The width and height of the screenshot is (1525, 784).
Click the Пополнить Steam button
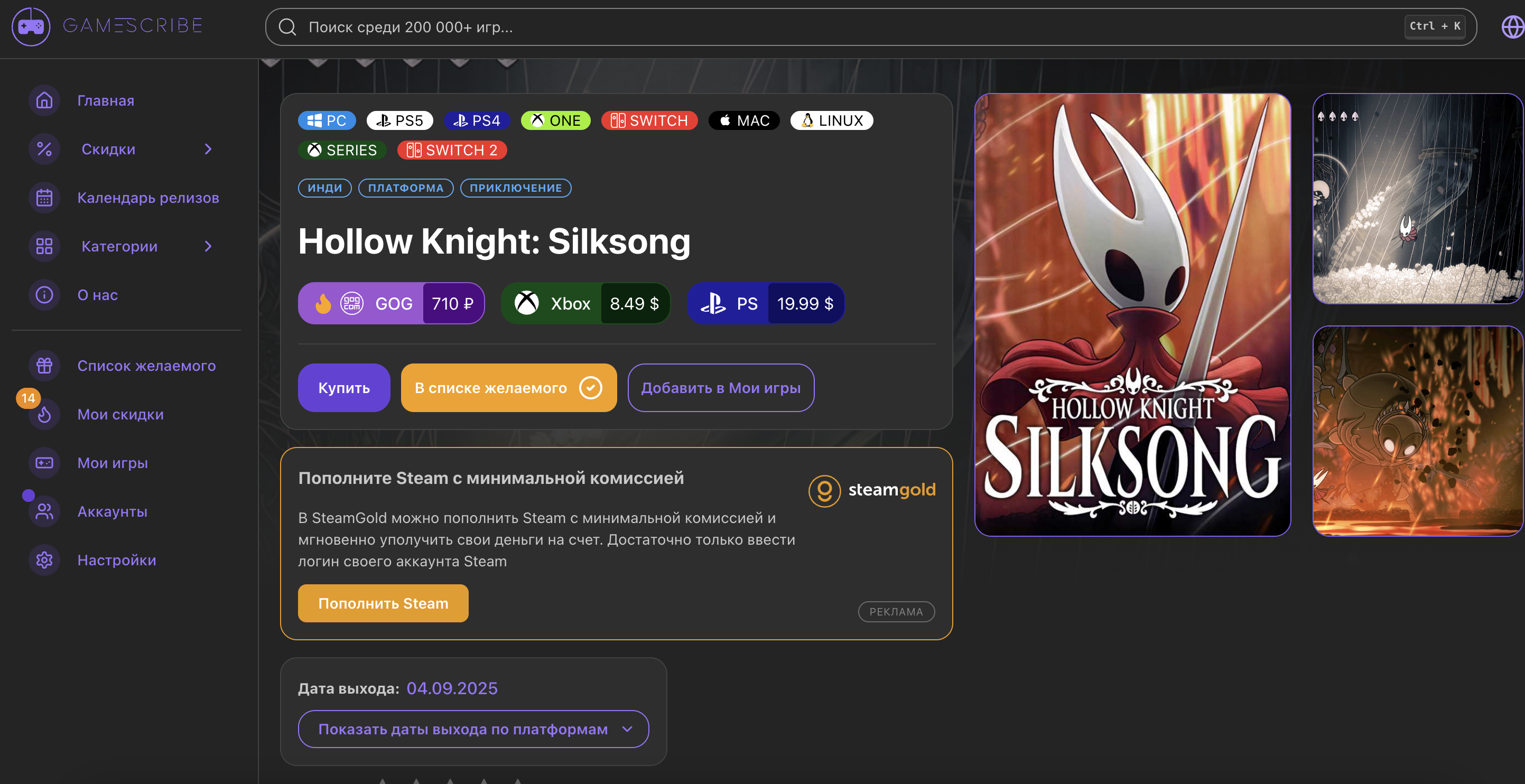point(383,603)
